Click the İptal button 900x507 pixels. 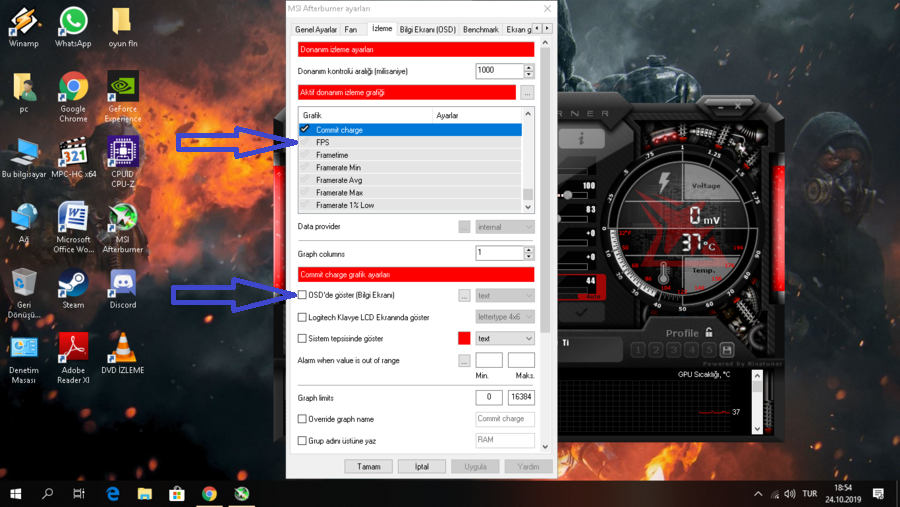coord(421,467)
